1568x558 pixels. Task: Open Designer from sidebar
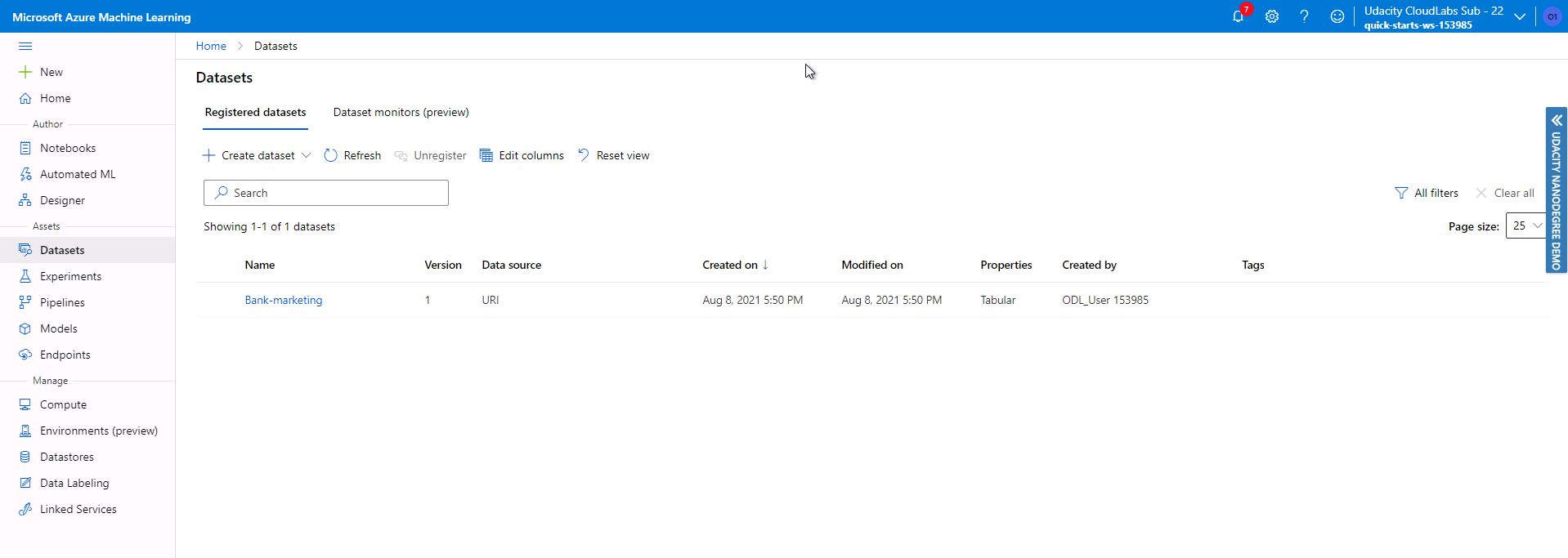[x=62, y=200]
